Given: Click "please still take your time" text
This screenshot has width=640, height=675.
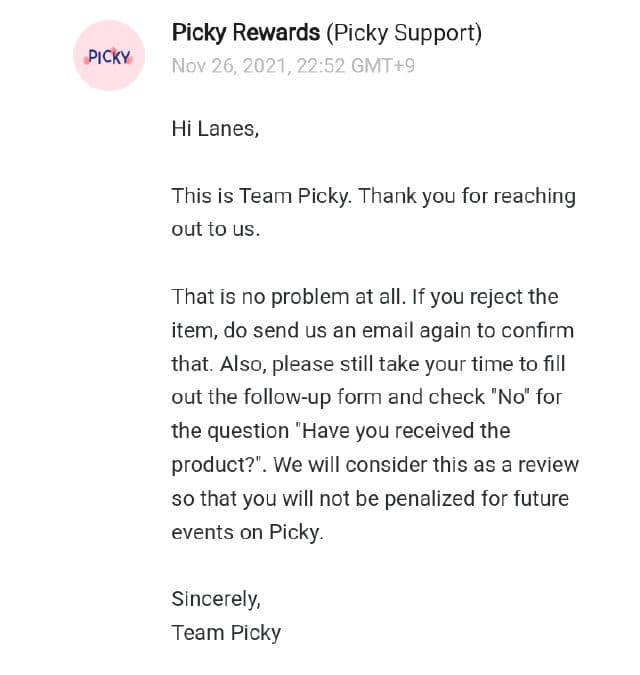Looking at the screenshot, I should pos(400,364).
